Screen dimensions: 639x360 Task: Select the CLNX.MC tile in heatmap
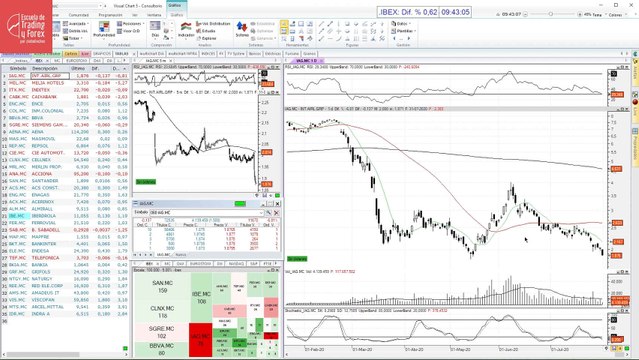[x=162, y=312]
